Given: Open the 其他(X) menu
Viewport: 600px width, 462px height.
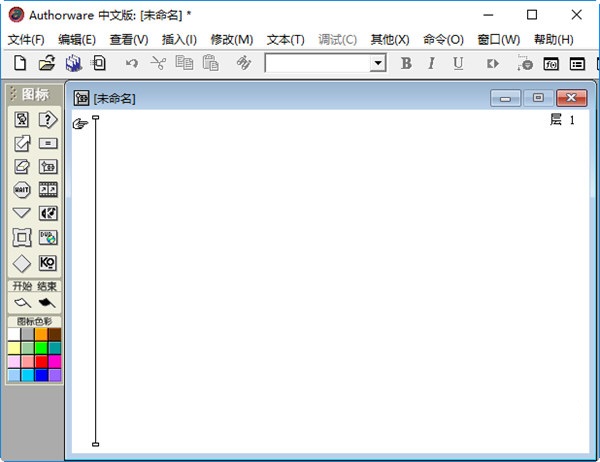Looking at the screenshot, I should click(x=390, y=39).
